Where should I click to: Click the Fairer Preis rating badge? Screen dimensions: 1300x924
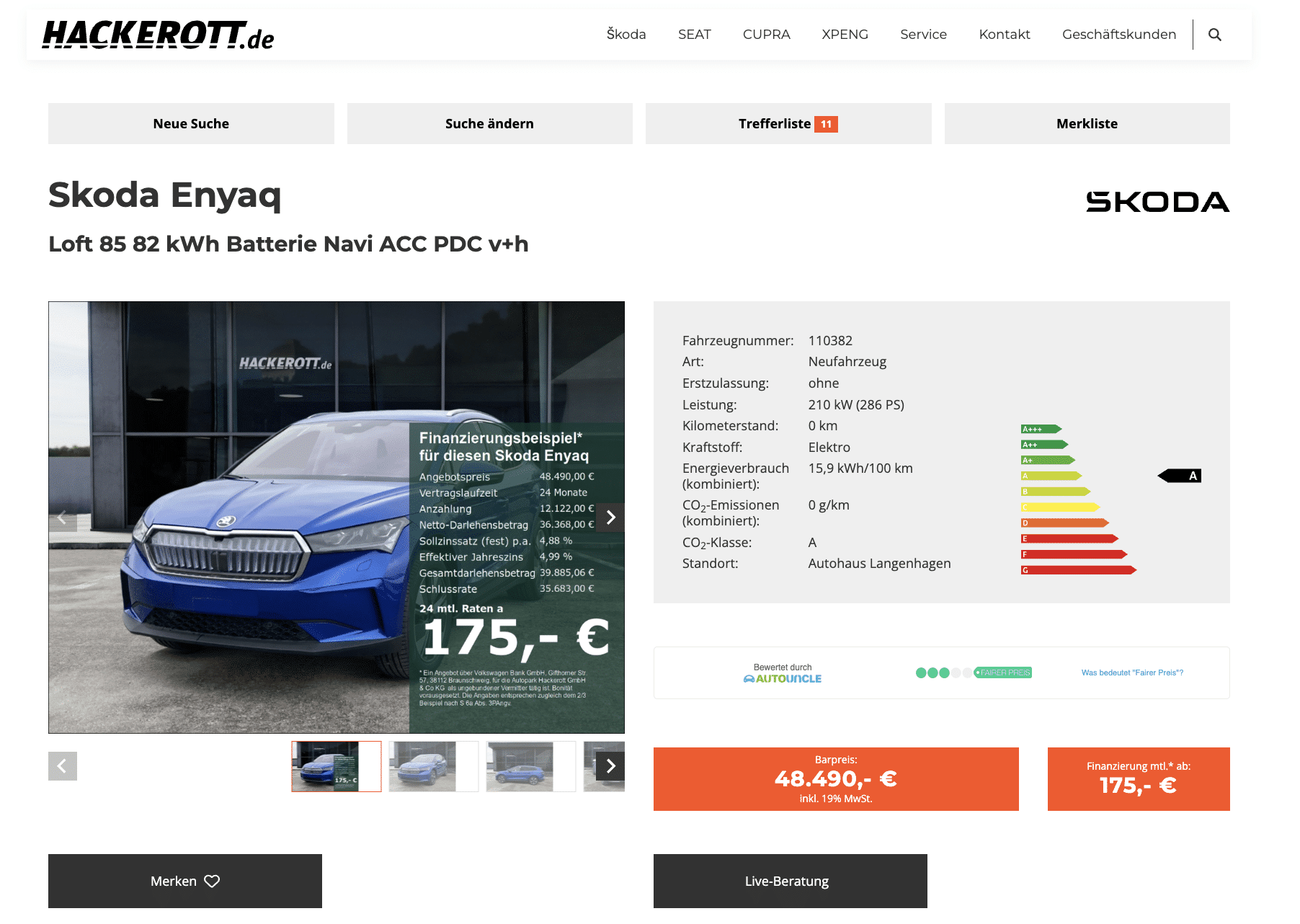(1002, 672)
